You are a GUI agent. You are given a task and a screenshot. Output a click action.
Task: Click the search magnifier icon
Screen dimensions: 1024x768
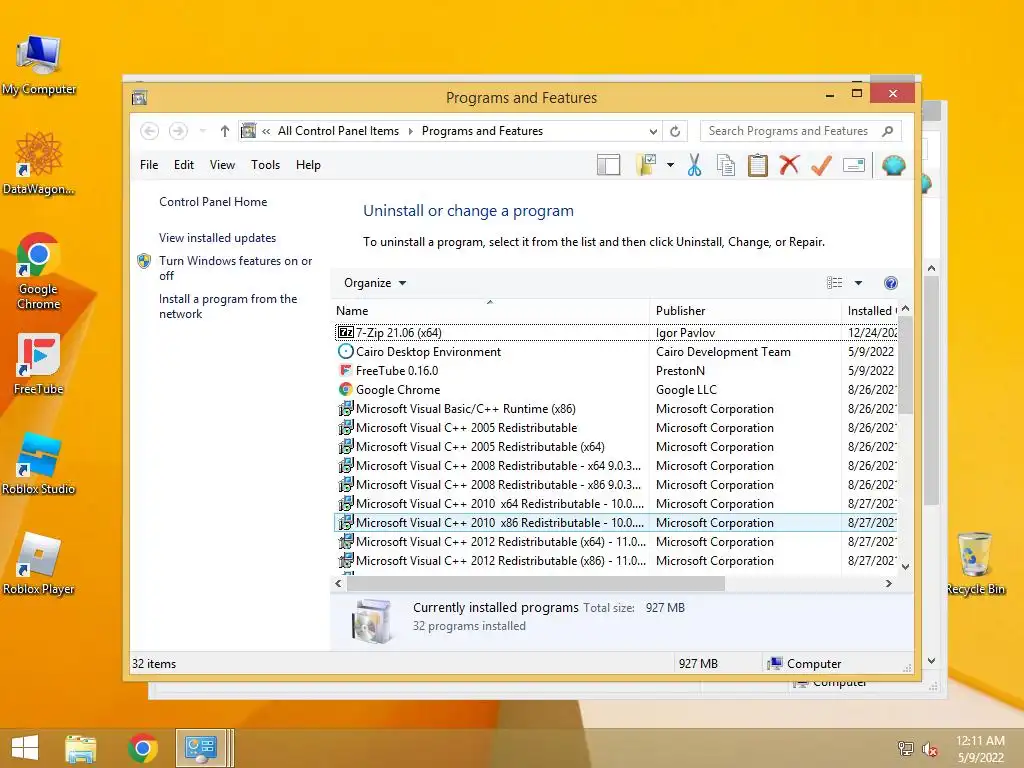tap(888, 131)
